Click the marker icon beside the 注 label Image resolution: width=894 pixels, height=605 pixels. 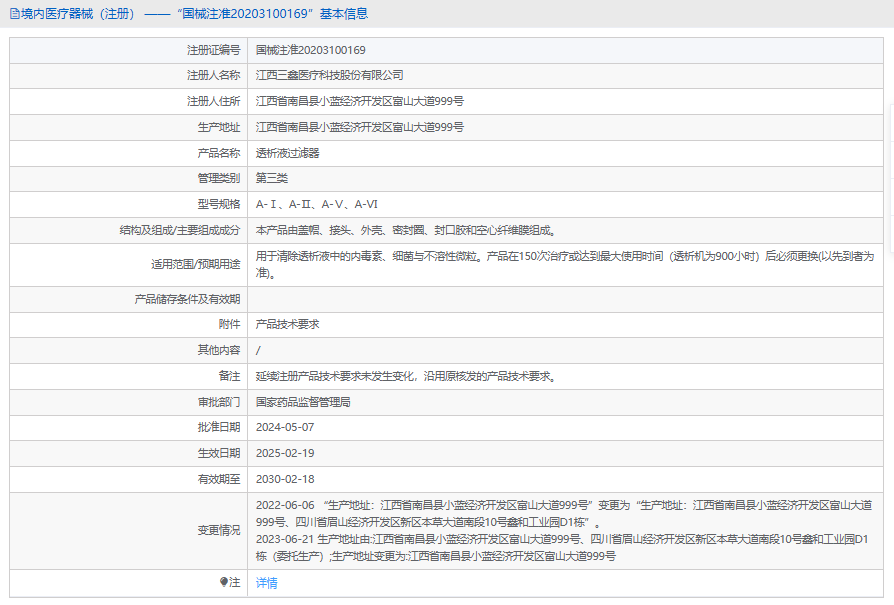click(x=223, y=582)
